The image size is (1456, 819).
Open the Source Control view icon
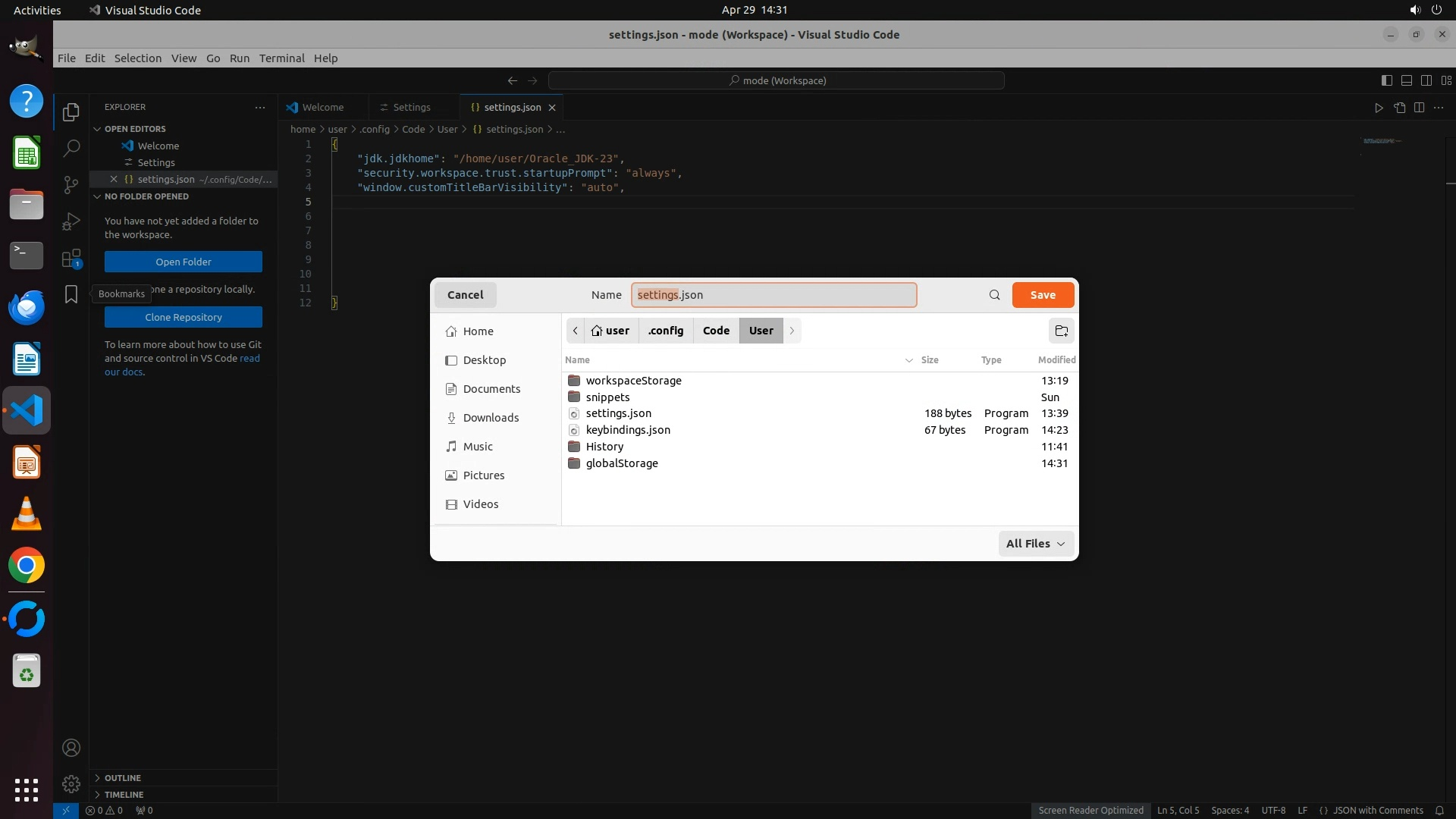[x=71, y=185]
